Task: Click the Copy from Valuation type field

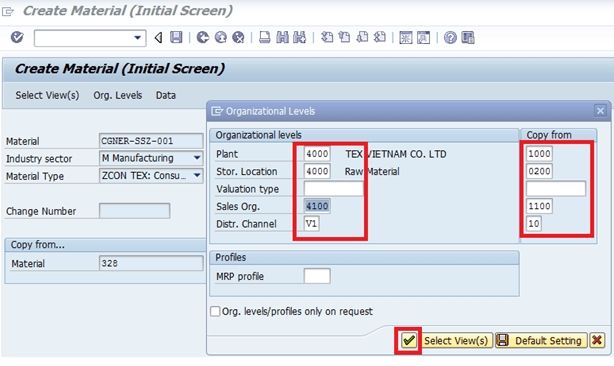Action: pos(556,189)
